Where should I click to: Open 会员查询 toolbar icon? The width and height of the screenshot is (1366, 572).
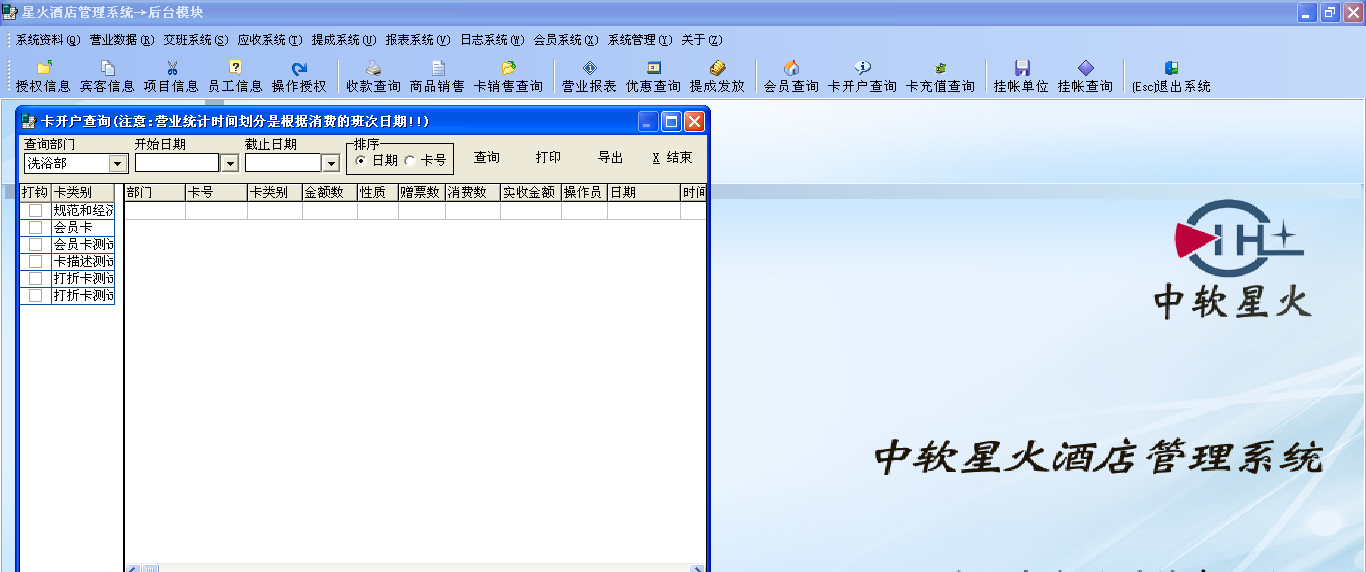coord(791,77)
